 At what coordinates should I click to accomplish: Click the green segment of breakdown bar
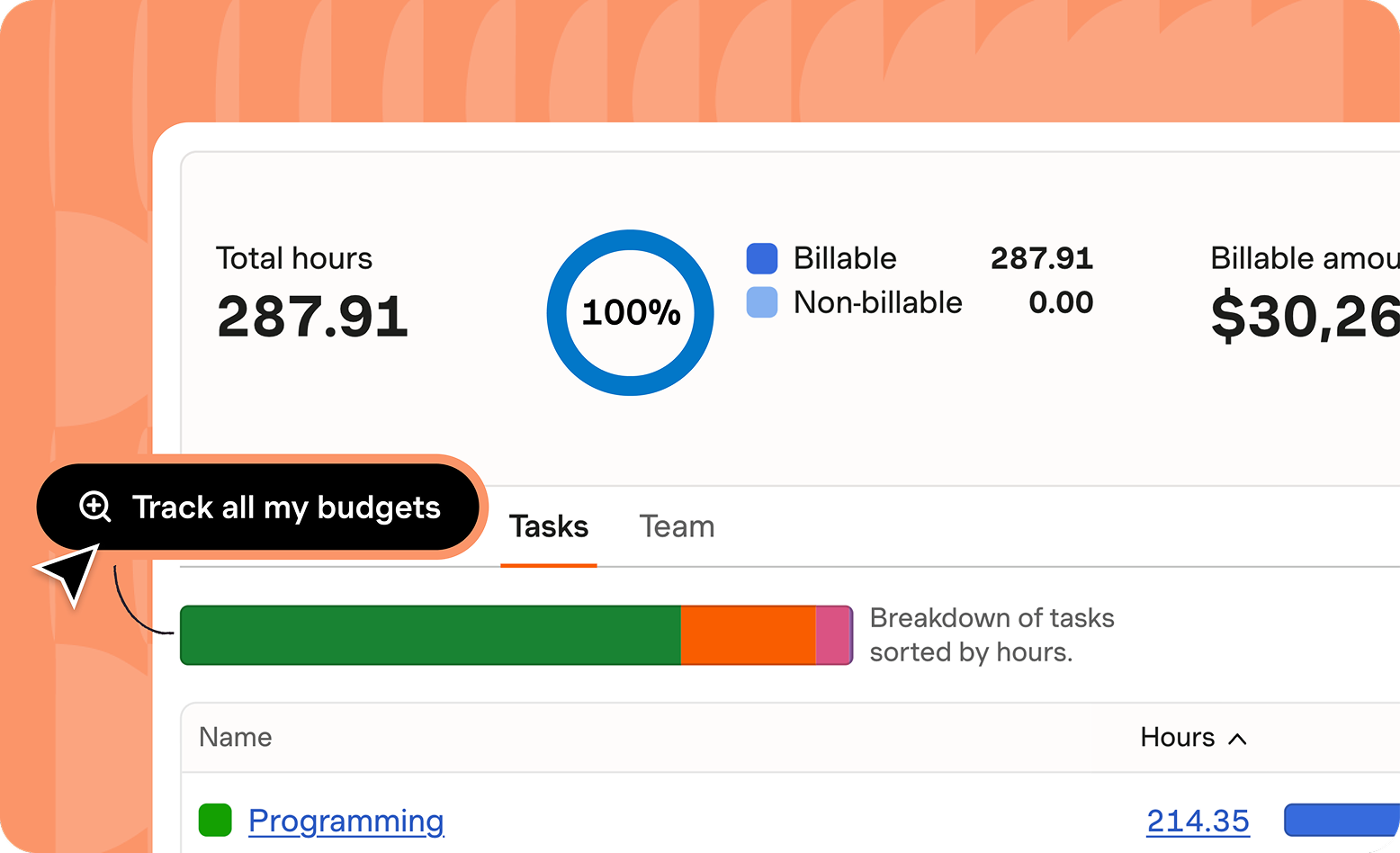[x=430, y=635]
